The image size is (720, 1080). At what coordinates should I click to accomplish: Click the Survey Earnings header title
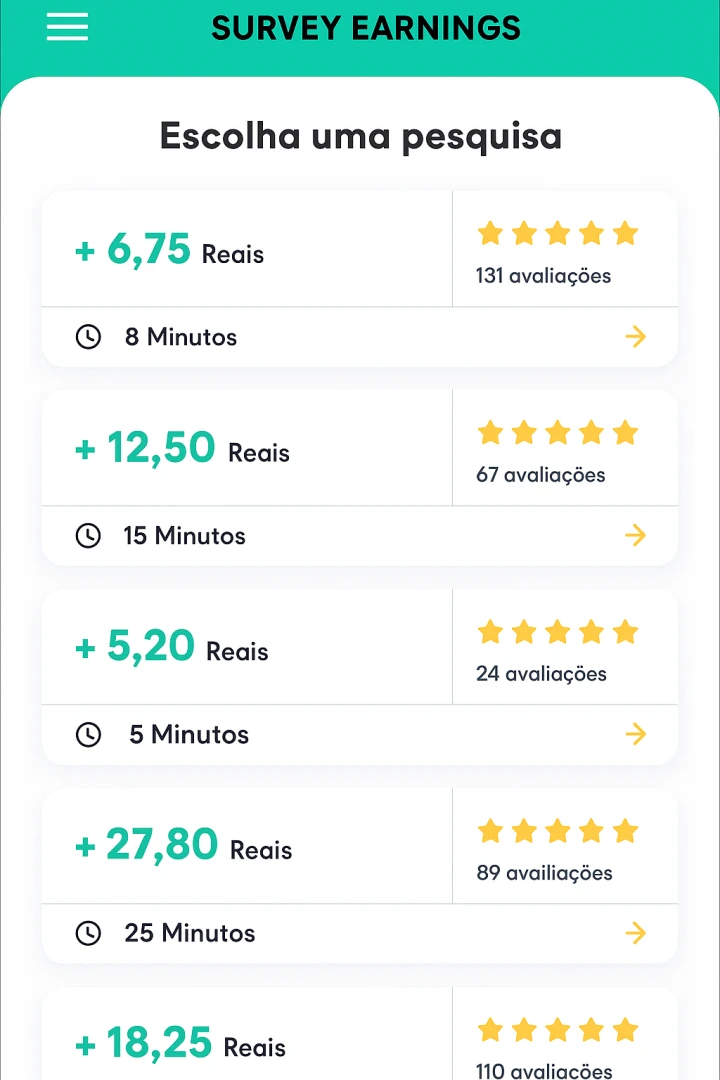[x=366, y=28]
